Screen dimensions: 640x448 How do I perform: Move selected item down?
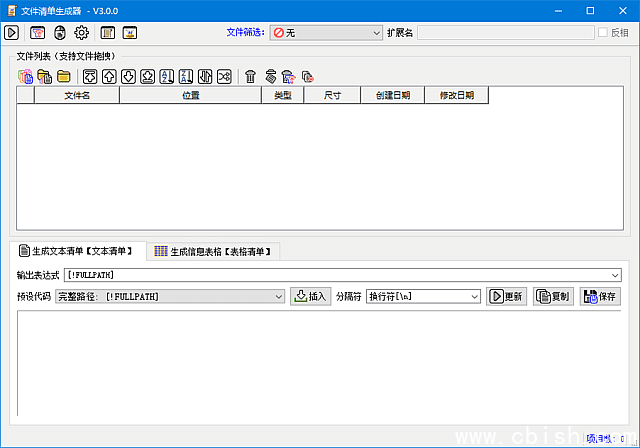point(129,76)
